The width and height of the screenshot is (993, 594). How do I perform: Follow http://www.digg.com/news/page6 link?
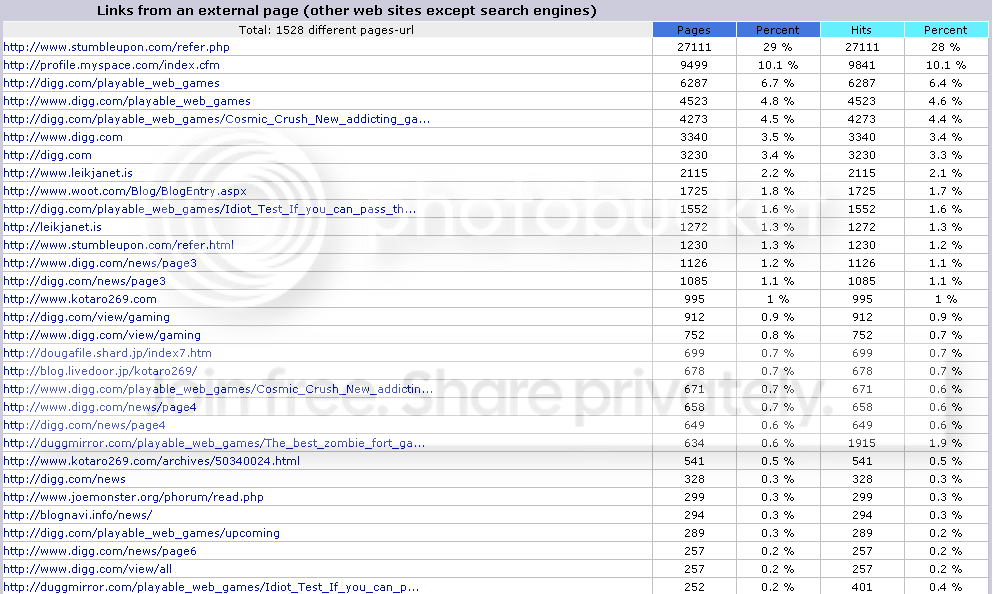pyautogui.click(x=100, y=552)
